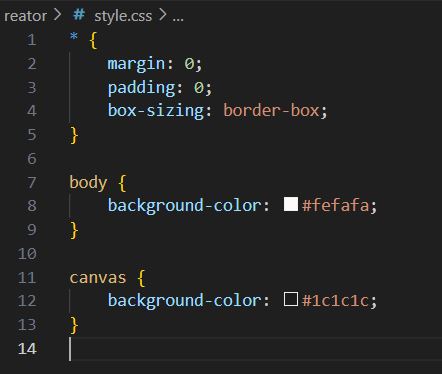
Task: Click the 'padding' property text
Action: pyautogui.click(x=141, y=88)
